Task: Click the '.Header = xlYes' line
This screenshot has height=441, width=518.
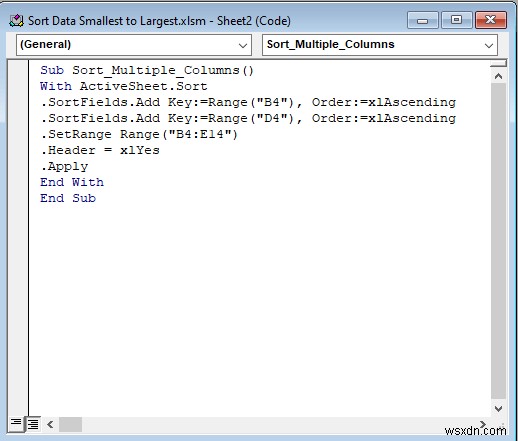Action: pos(100,150)
